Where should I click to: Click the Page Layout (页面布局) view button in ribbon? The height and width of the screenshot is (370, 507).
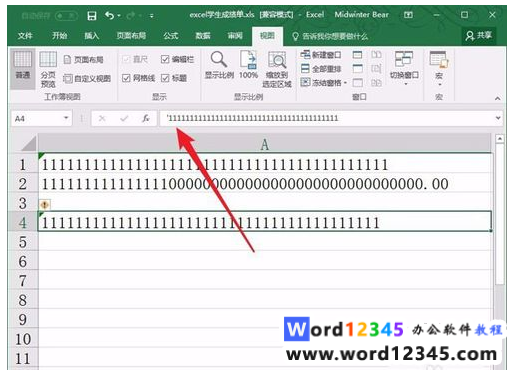point(84,60)
